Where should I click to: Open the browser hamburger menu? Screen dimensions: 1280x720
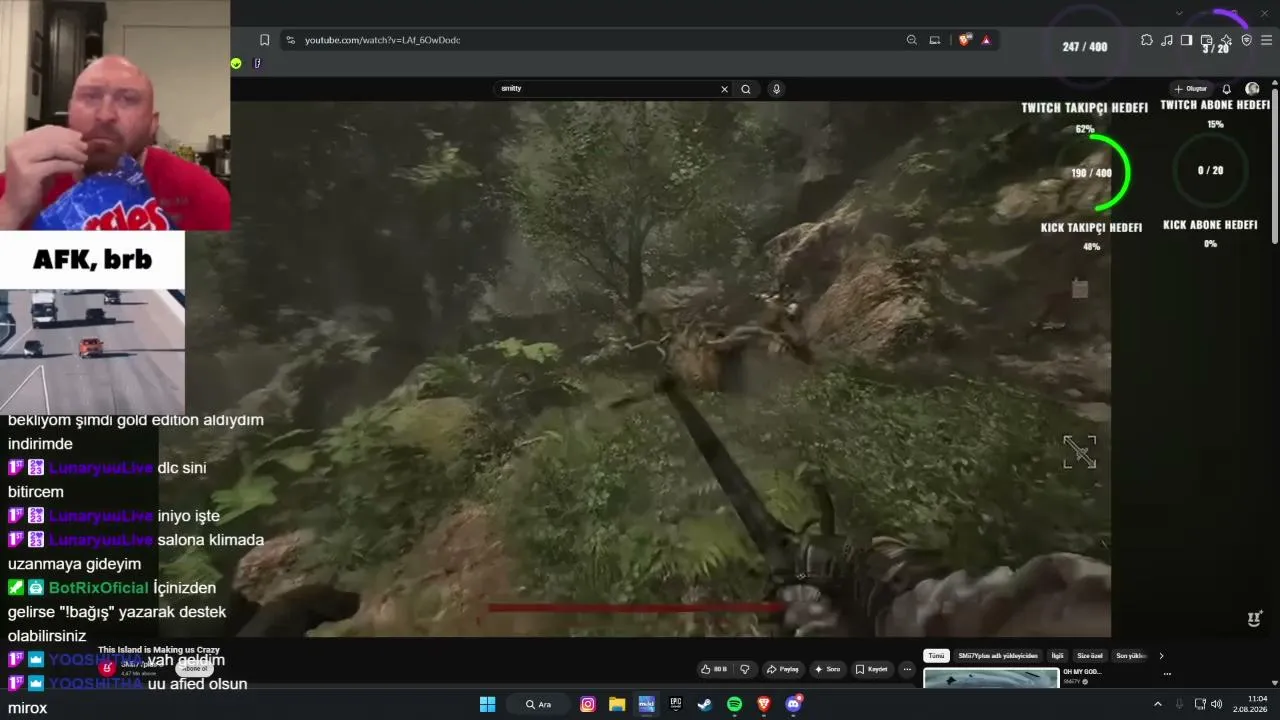(x=1267, y=40)
